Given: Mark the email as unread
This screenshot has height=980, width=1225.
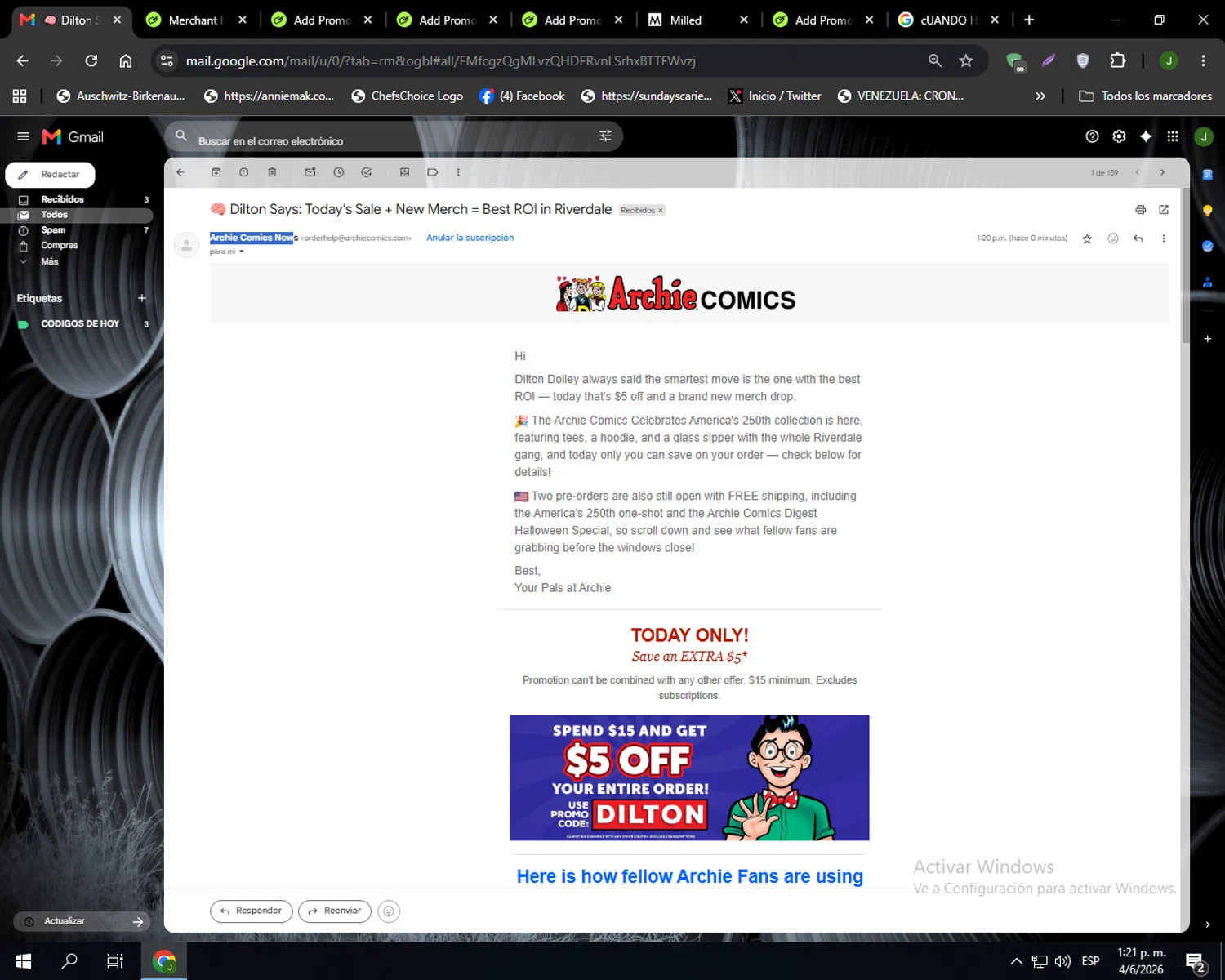Looking at the screenshot, I should pos(310,172).
